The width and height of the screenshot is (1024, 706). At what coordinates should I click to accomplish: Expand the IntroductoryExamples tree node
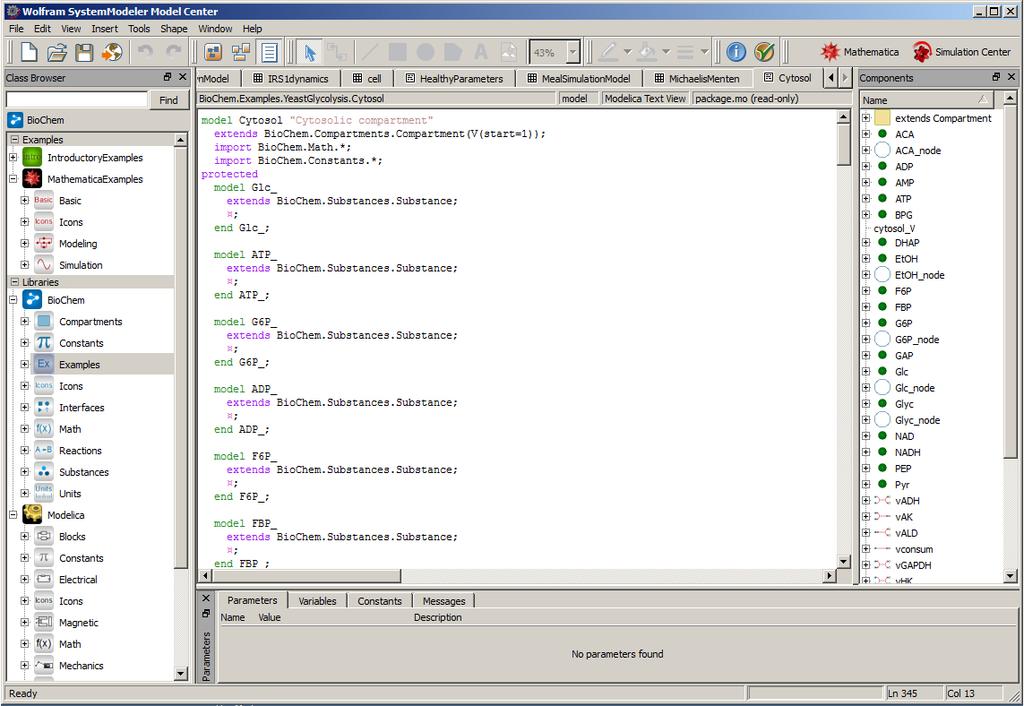pyautogui.click(x=13, y=157)
